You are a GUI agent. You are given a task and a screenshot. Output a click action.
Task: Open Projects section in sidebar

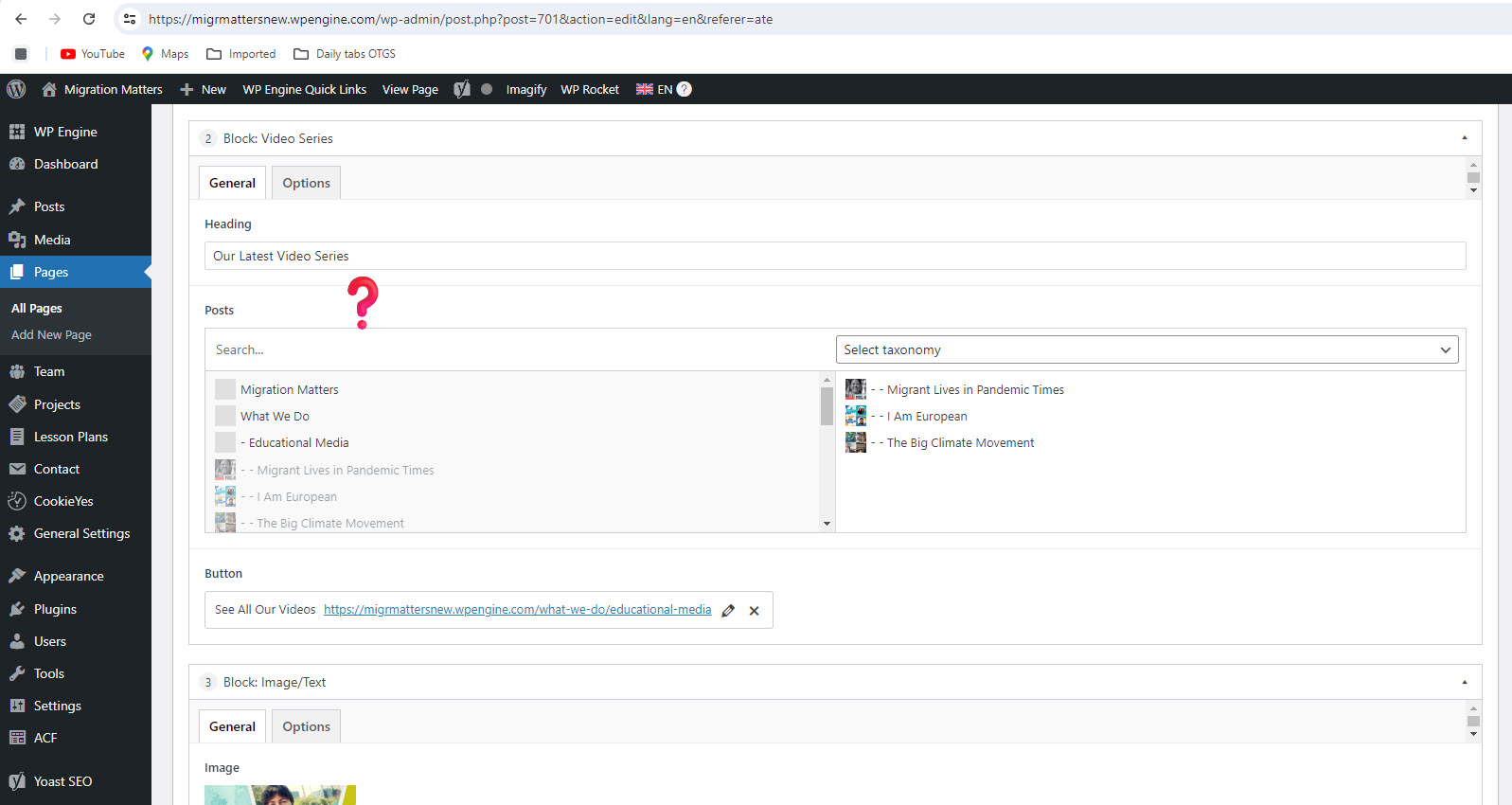coord(76,404)
